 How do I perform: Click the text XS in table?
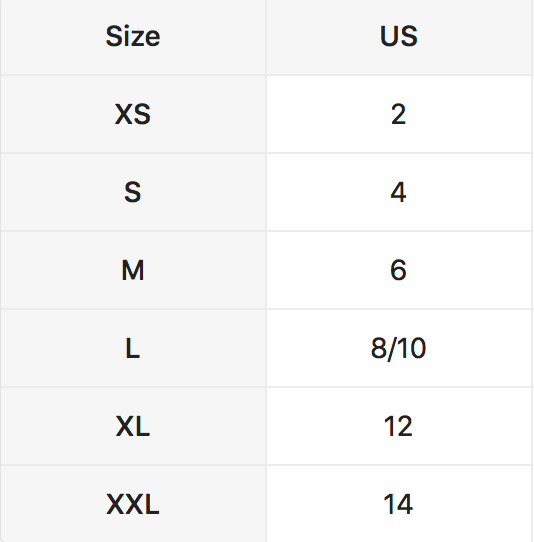tap(133, 114)
